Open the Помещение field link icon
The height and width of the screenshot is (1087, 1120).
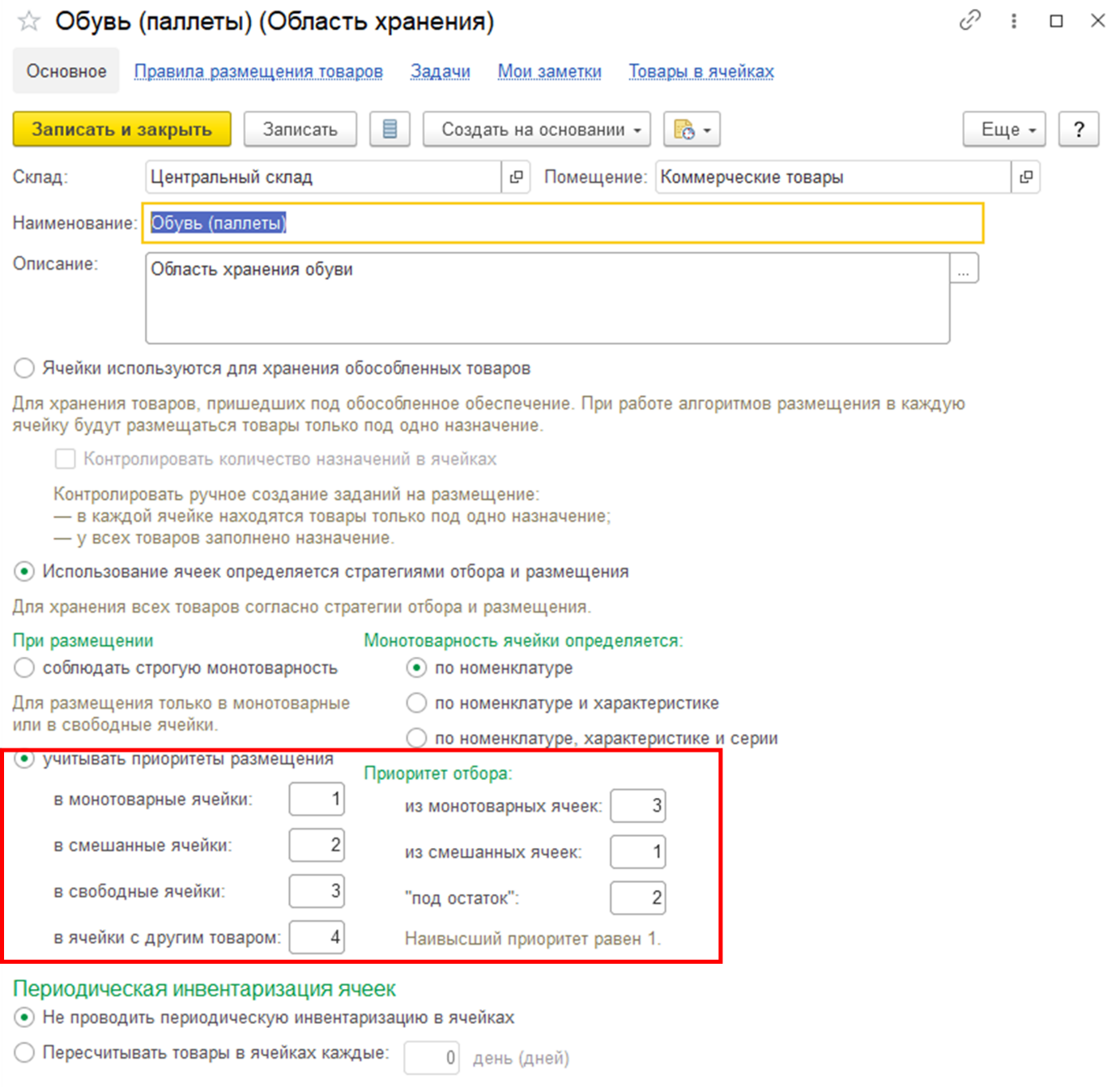[1025, 177]
